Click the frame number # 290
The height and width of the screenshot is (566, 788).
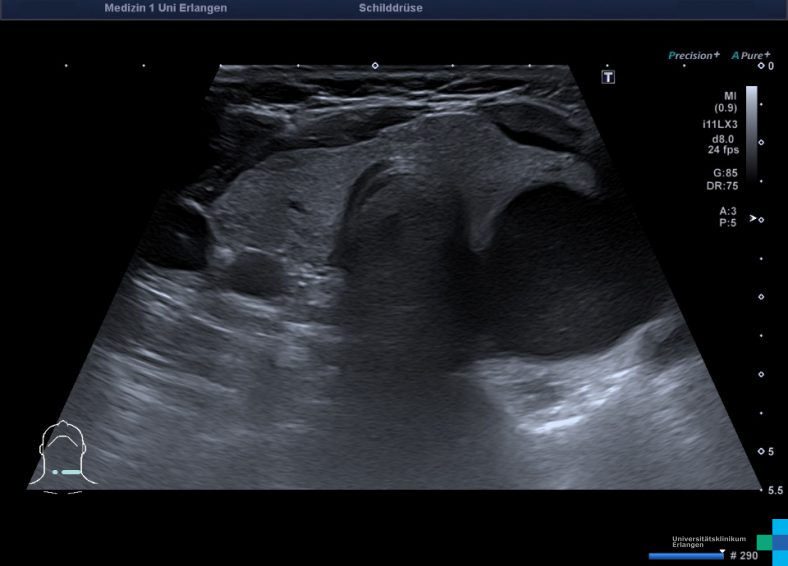(x=744, y=555)
